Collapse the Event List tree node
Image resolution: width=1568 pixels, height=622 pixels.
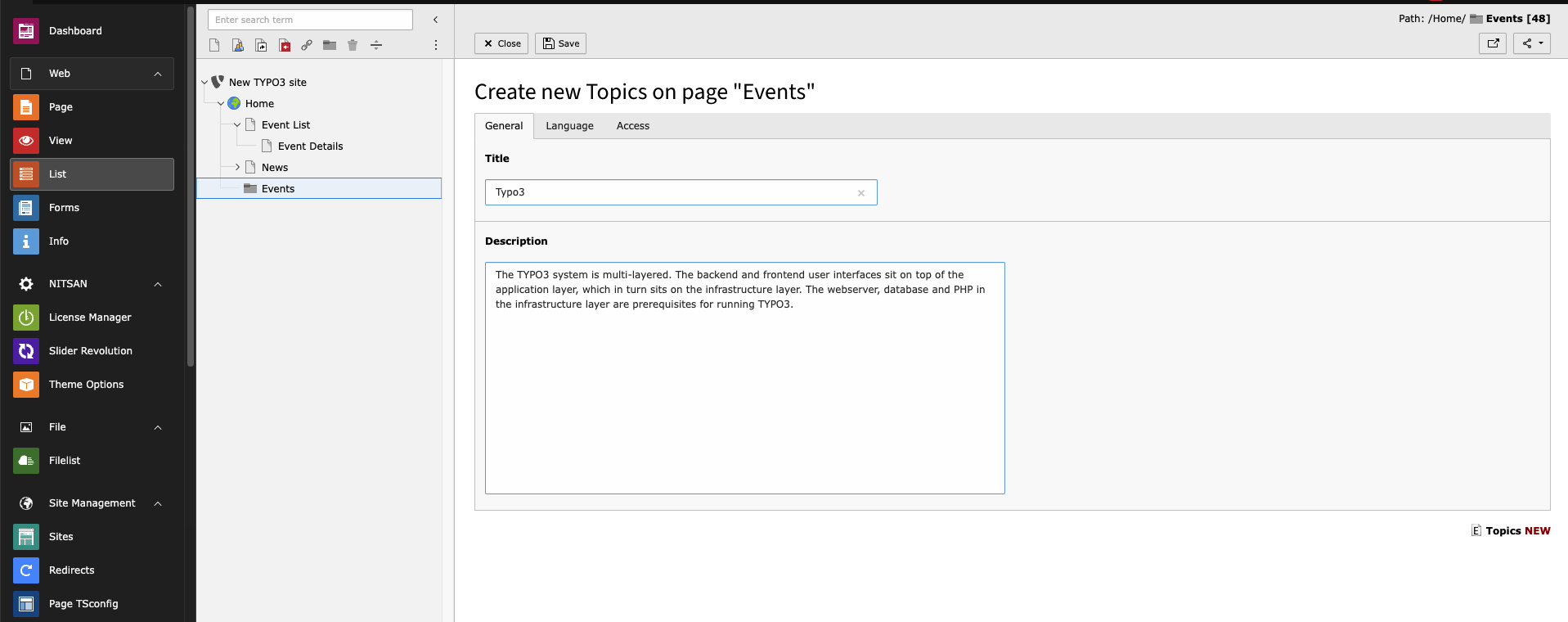pyautogui.click(x=237, y=125)
